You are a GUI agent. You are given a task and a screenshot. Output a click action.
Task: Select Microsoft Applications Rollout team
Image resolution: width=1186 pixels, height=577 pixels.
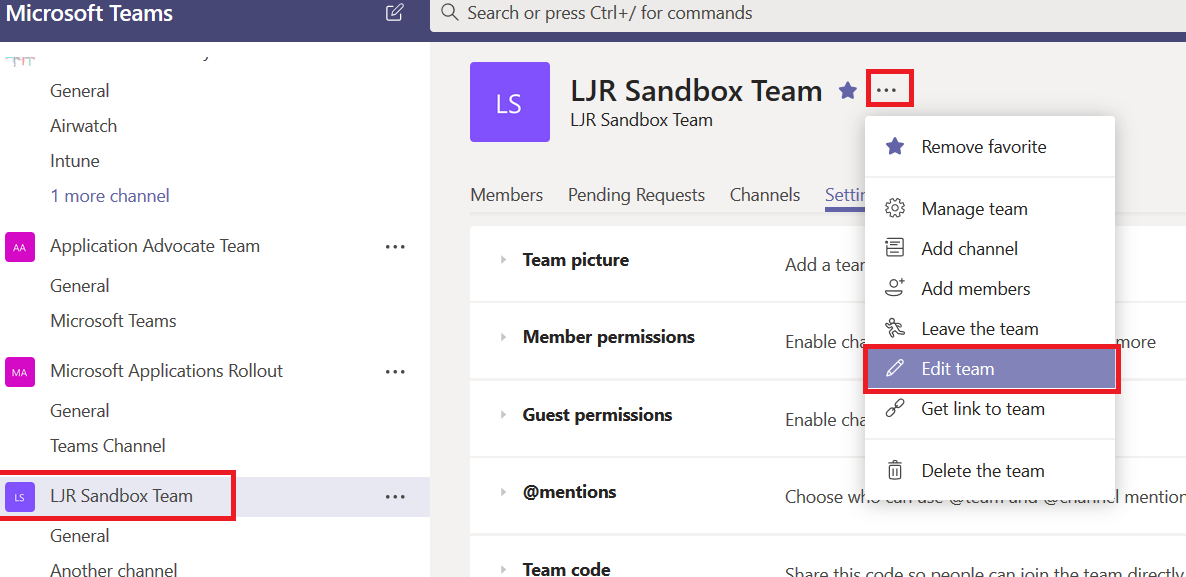click(x=166, y=371)
